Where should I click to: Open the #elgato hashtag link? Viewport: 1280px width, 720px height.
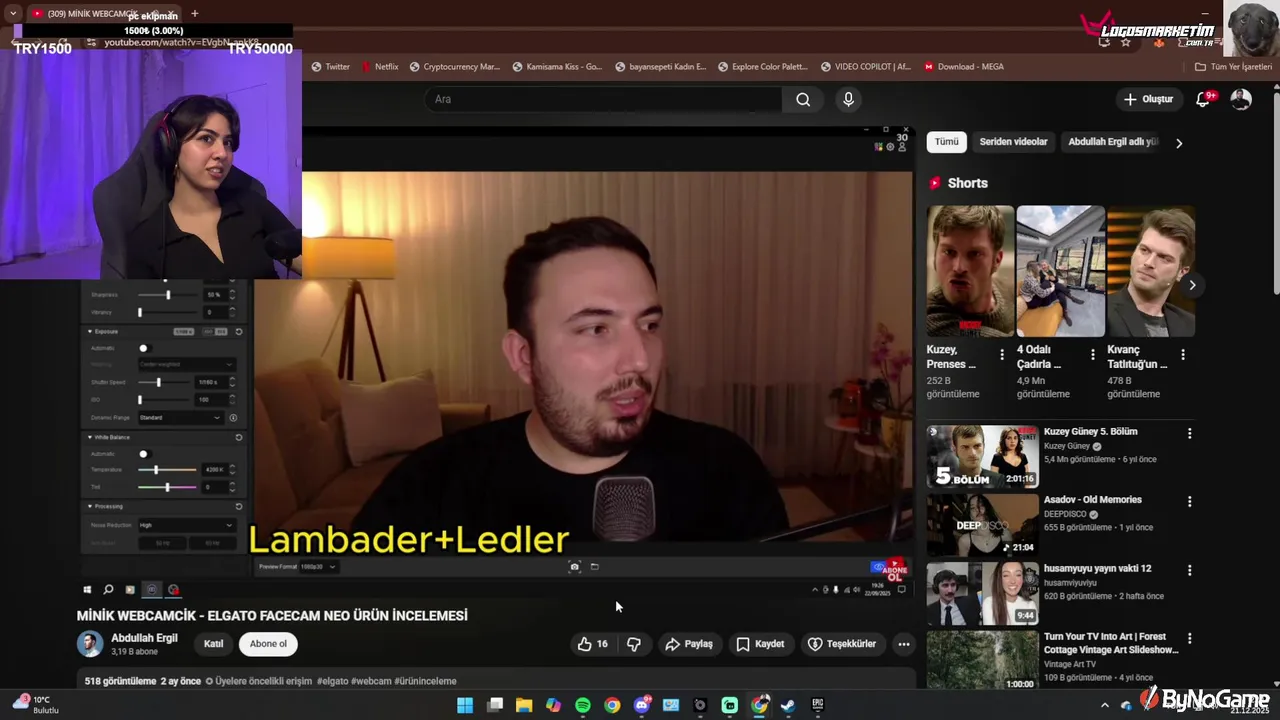pos(332,681)
